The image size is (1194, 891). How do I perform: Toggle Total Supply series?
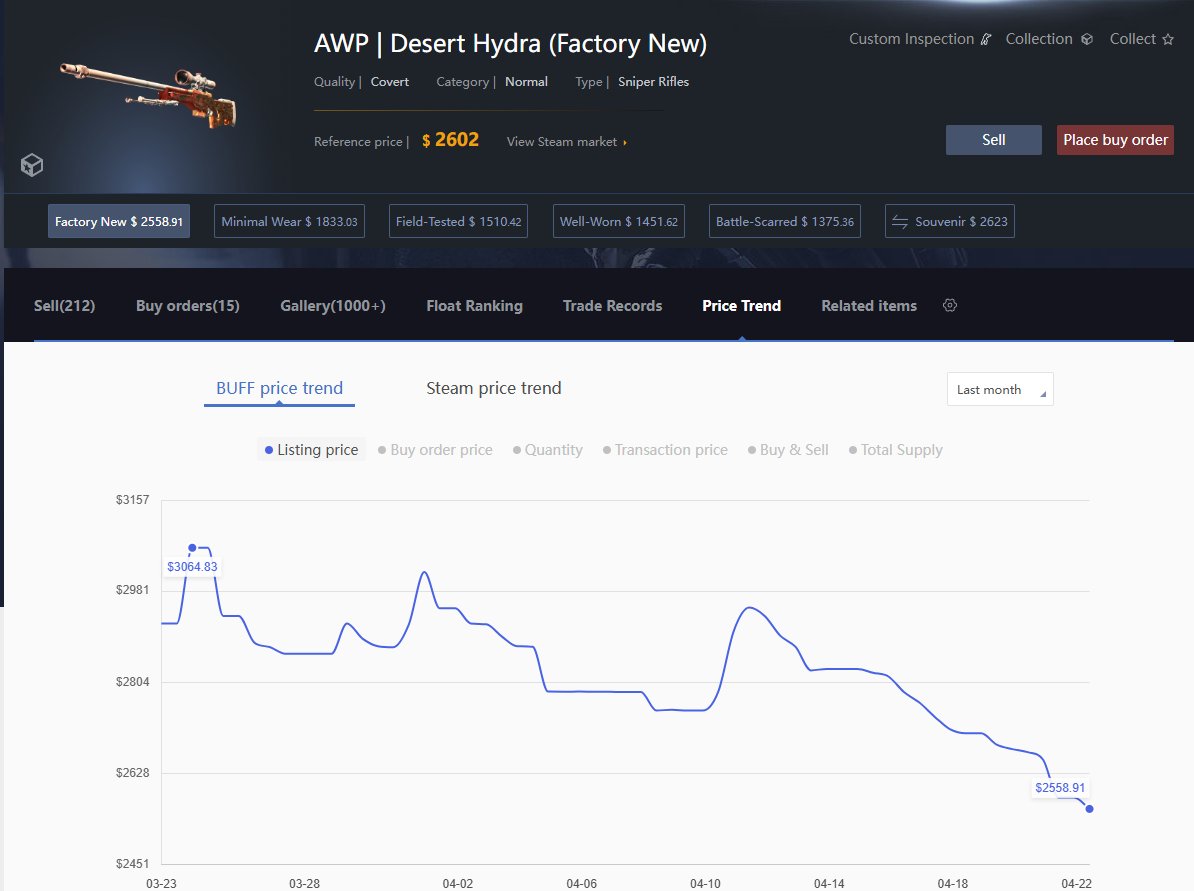point(896,450)
